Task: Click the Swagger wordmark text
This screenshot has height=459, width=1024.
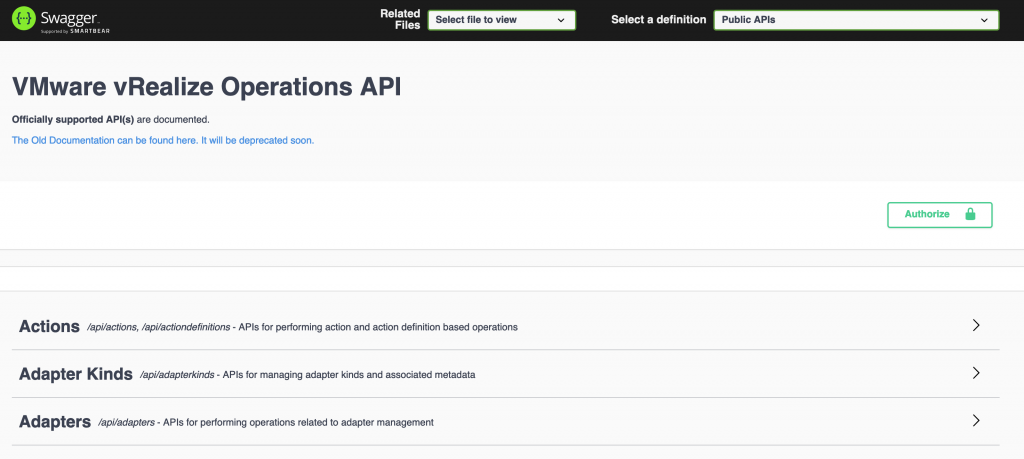Action: point(69,16)
